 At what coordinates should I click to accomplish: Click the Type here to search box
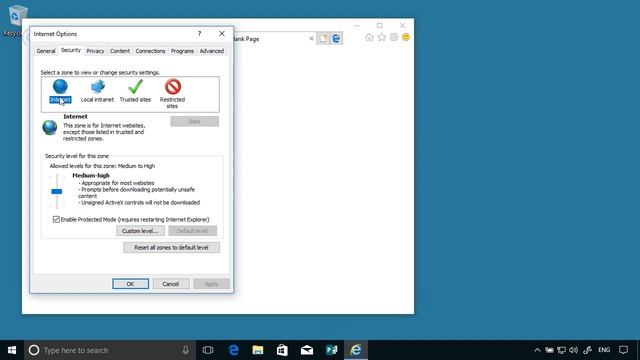[x=110, y=350]
